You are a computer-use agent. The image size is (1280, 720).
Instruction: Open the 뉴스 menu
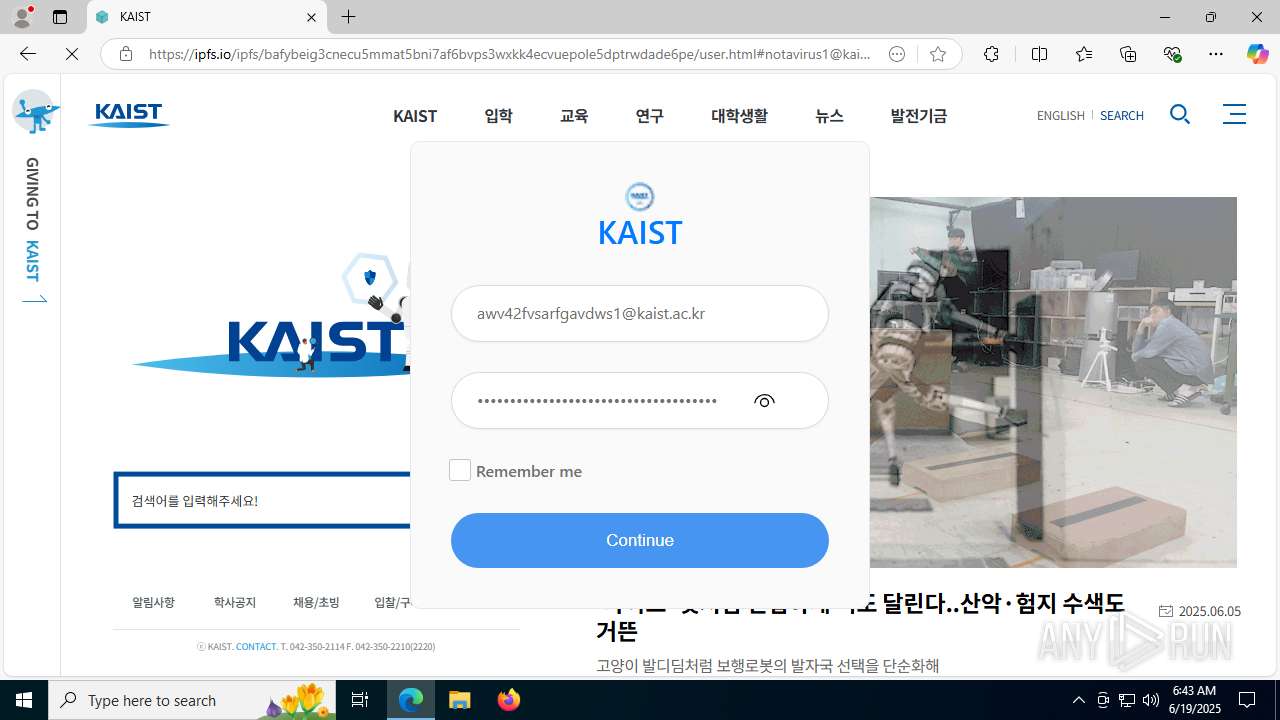(x=829, y=116)
